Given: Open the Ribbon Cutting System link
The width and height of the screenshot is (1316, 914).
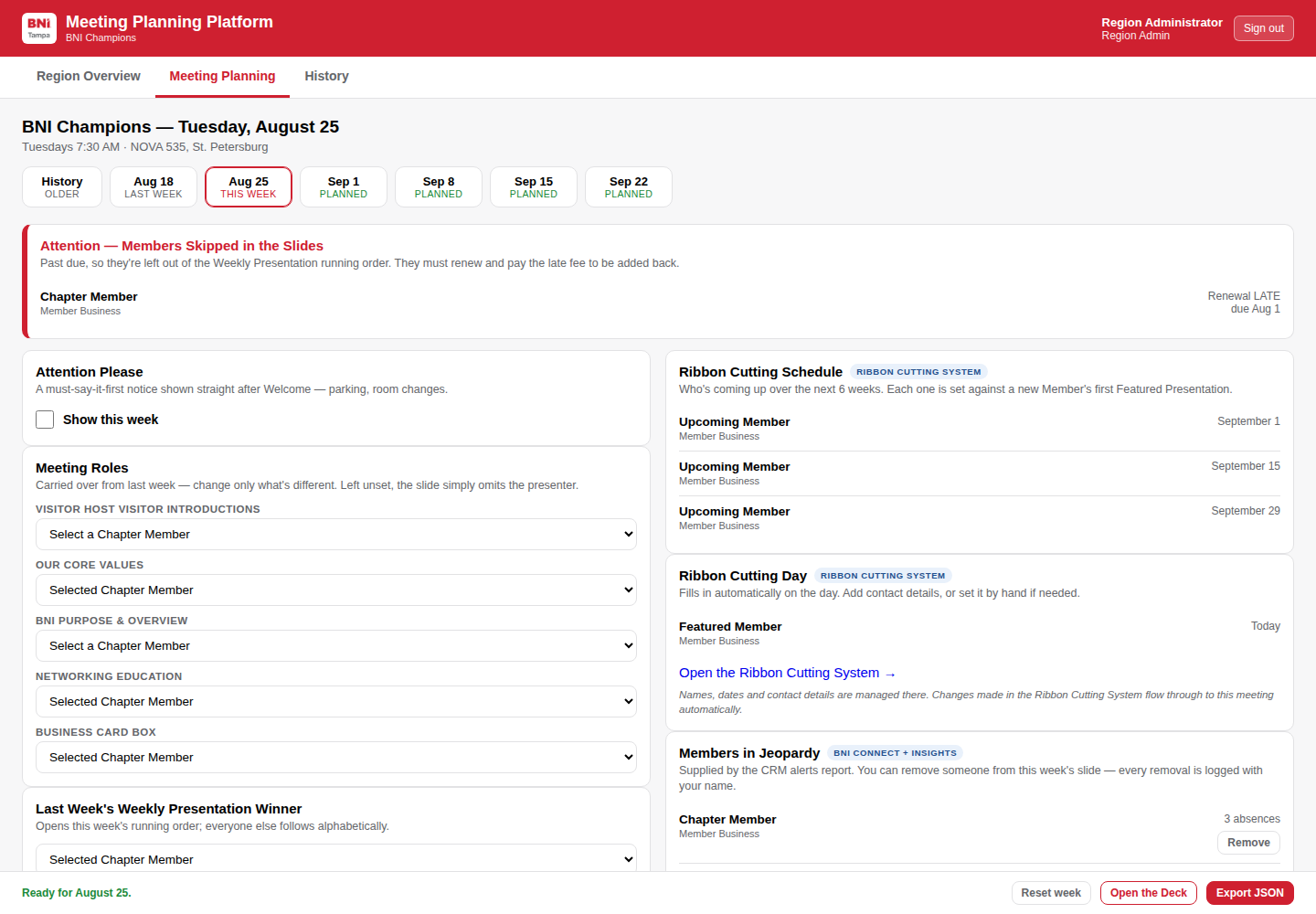Looking at the screenshot, I should (788, 673).
